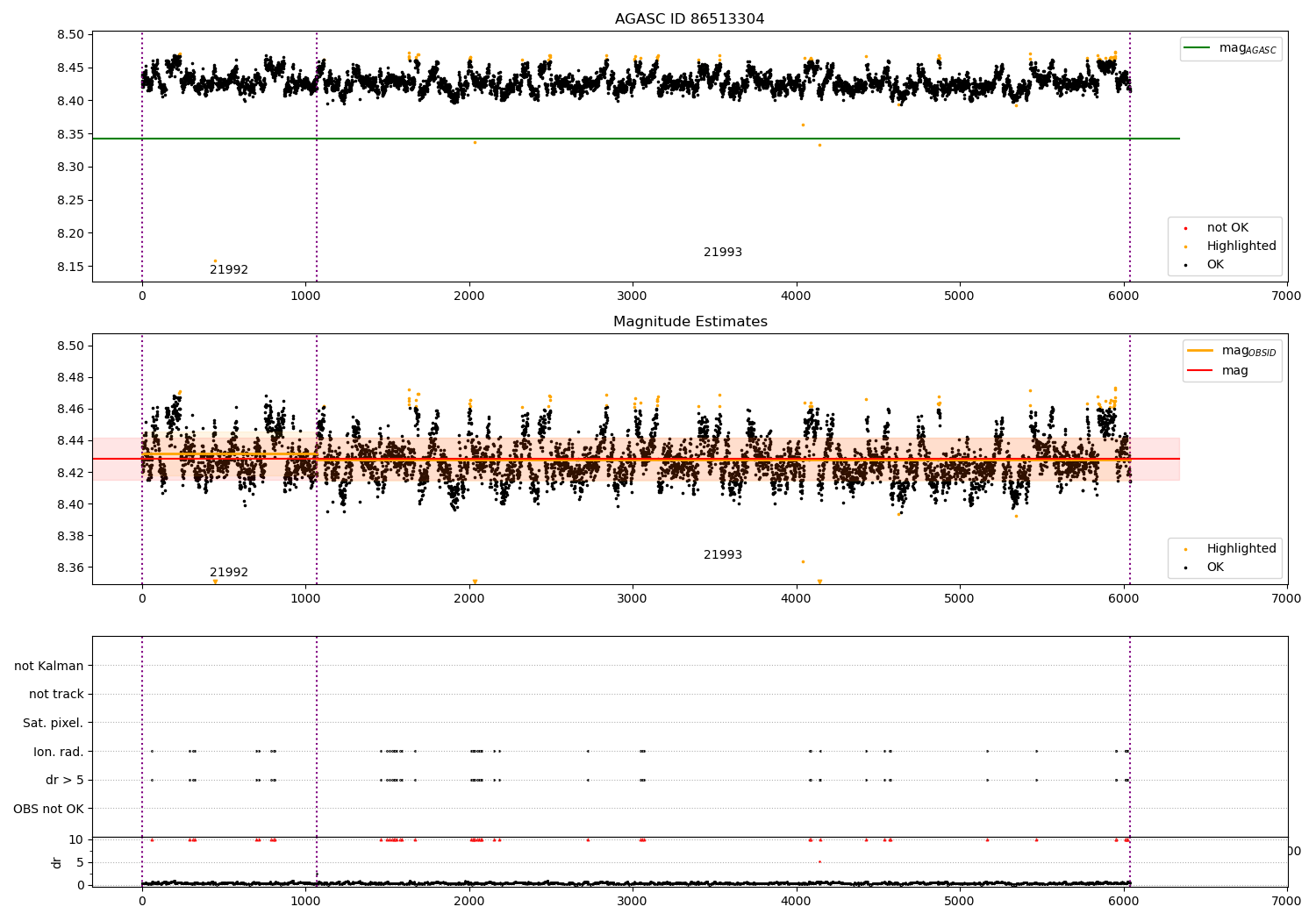Click 'Highlighted' legend entry in middle plot

[1230, 549]
